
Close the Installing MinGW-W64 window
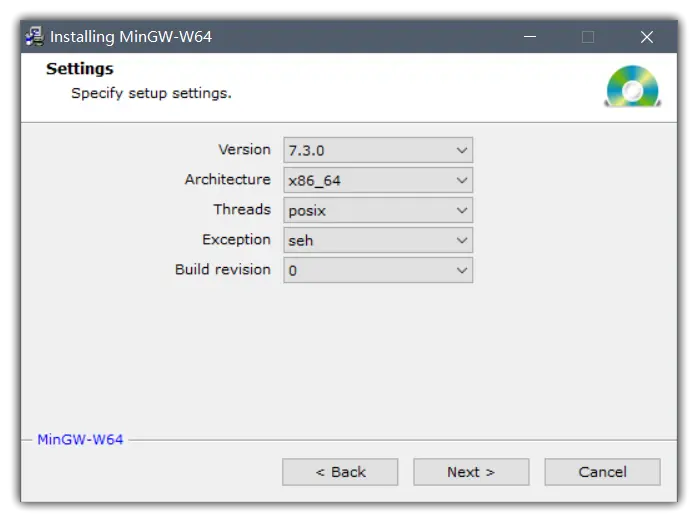click(x=646, y=37)
